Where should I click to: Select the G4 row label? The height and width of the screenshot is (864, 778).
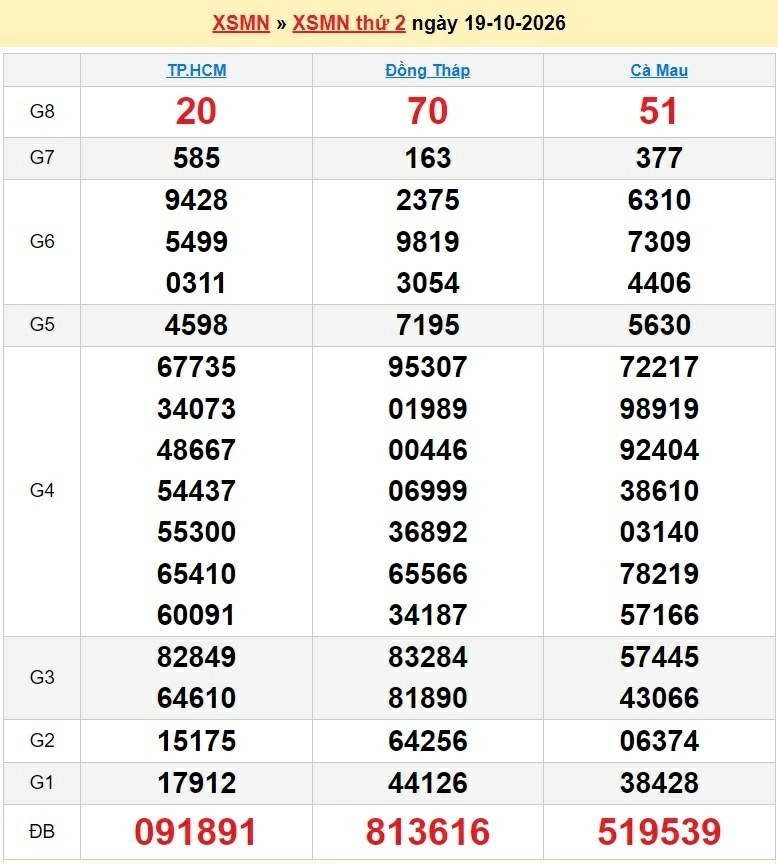pos(42,490)
